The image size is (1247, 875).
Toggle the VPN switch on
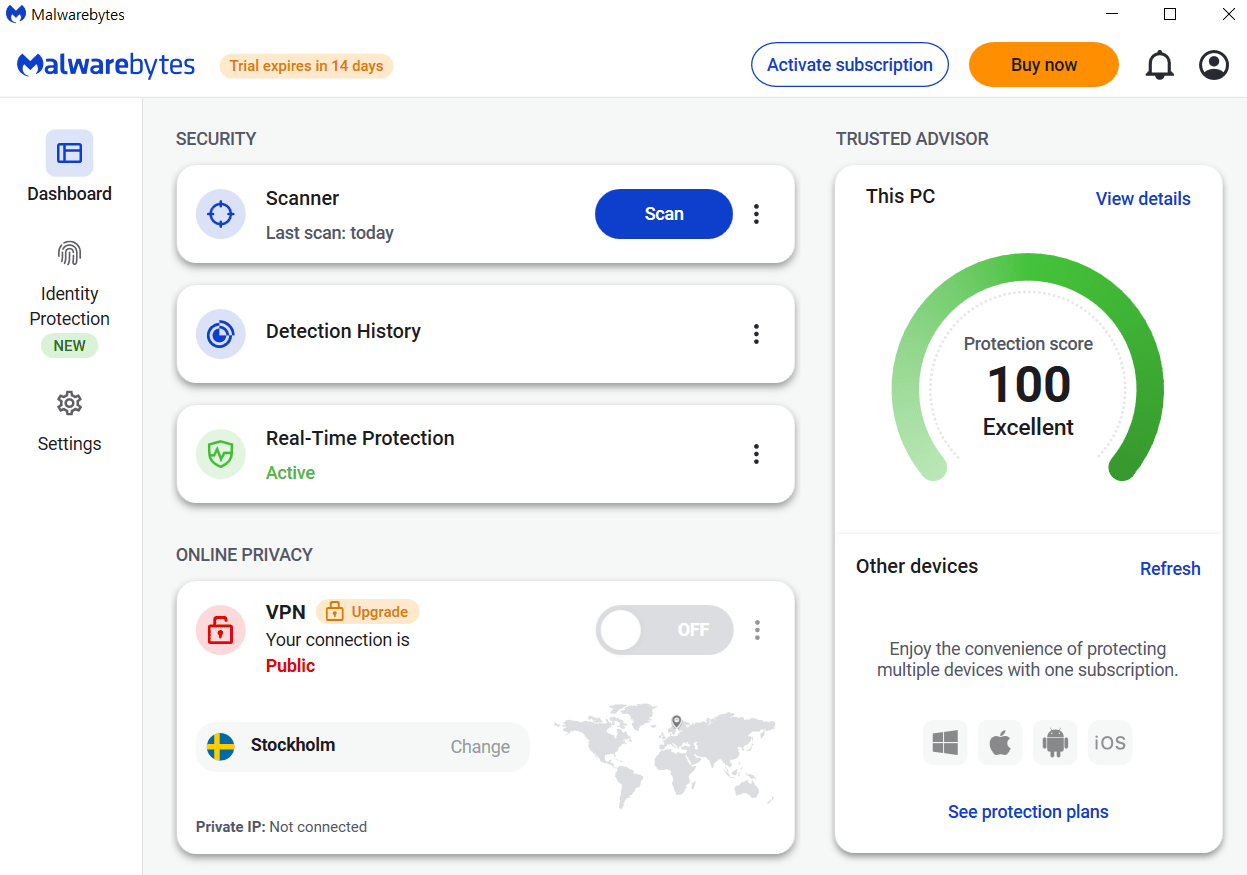click(664, 630)
